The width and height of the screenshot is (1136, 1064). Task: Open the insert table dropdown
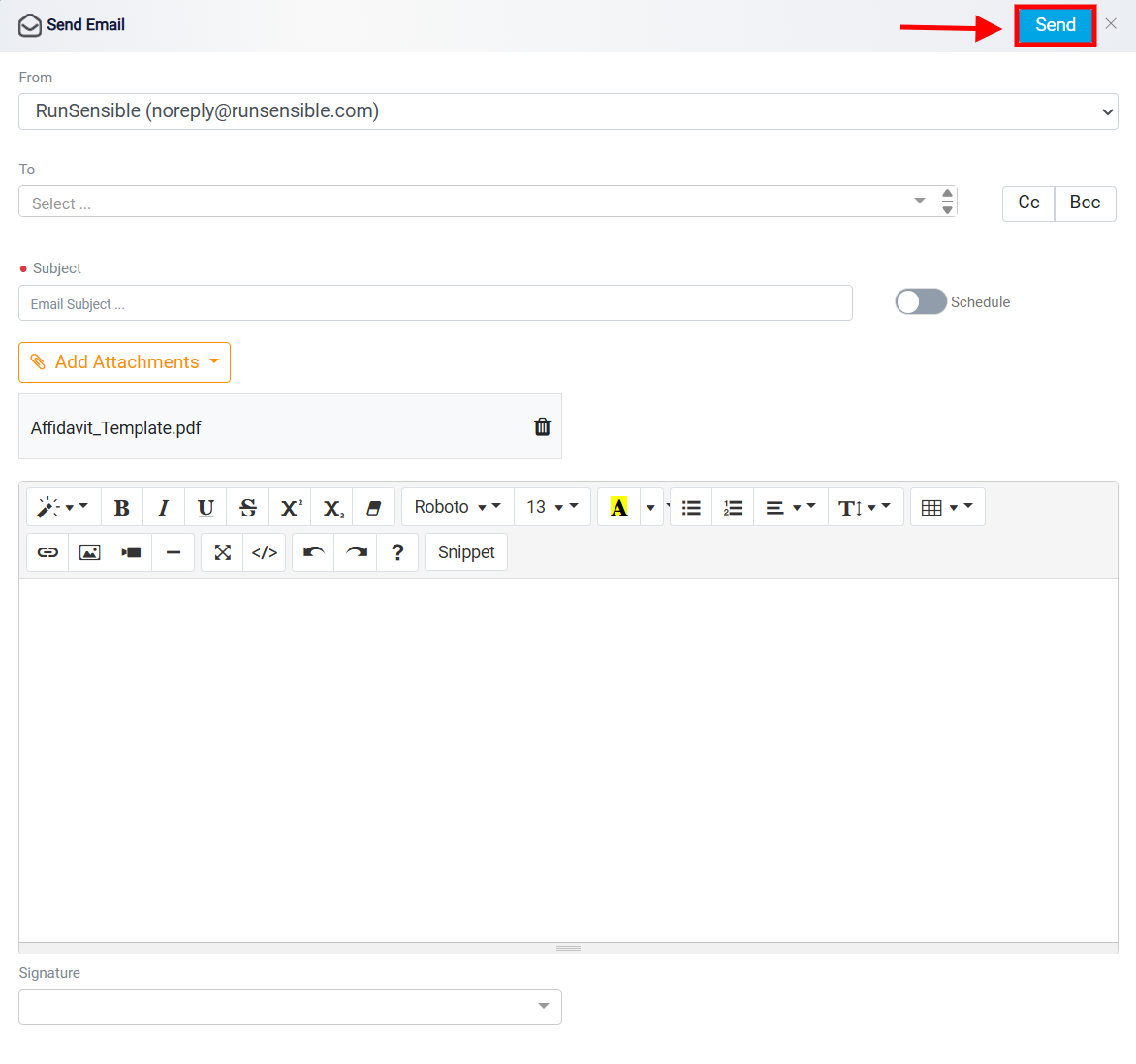pos(947,507)
